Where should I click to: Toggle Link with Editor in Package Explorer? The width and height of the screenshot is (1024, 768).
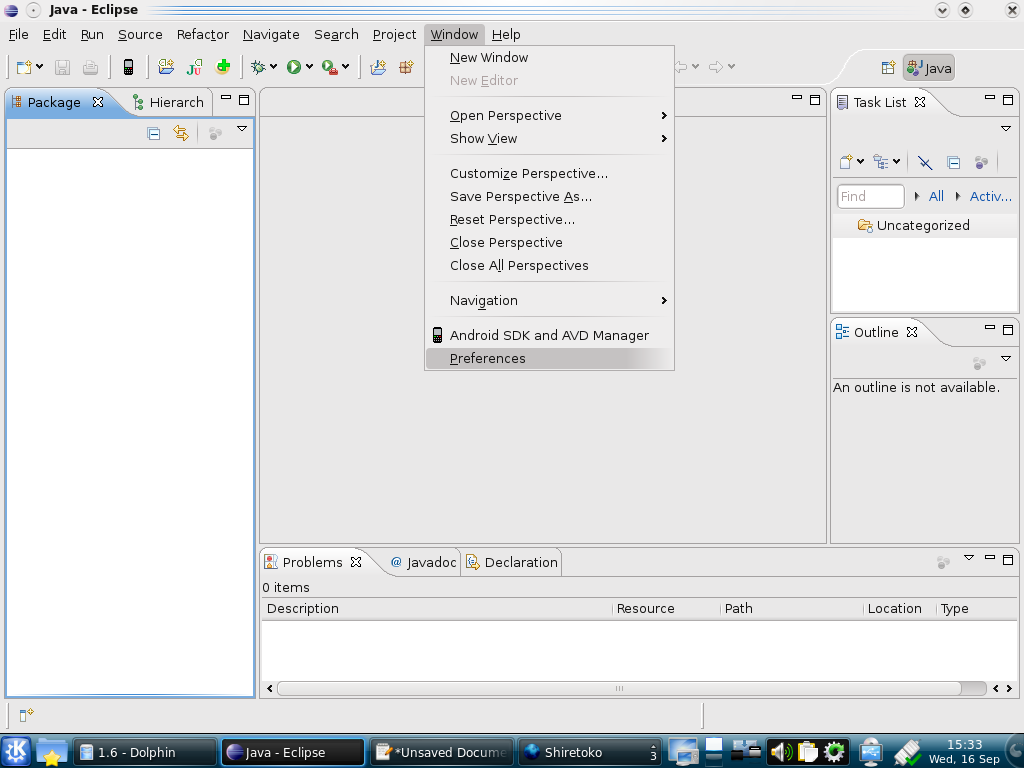point(181,133)
